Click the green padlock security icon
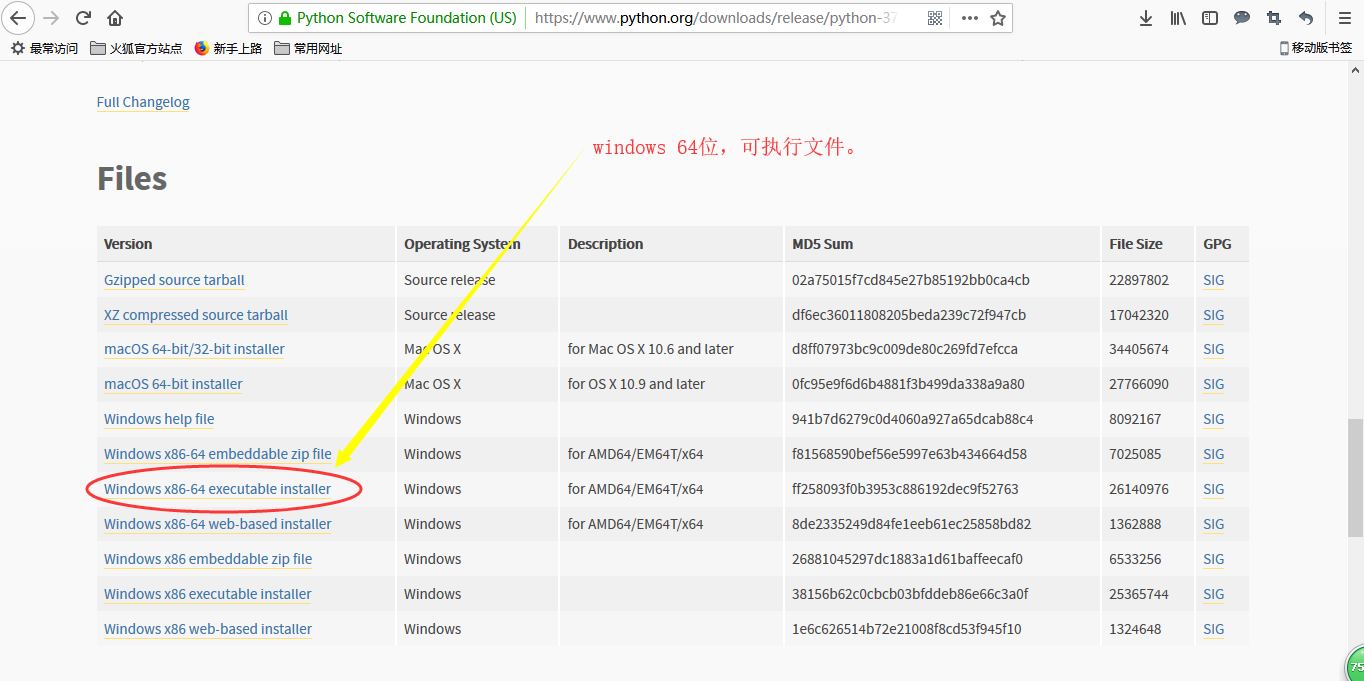 tap(285, 18)
